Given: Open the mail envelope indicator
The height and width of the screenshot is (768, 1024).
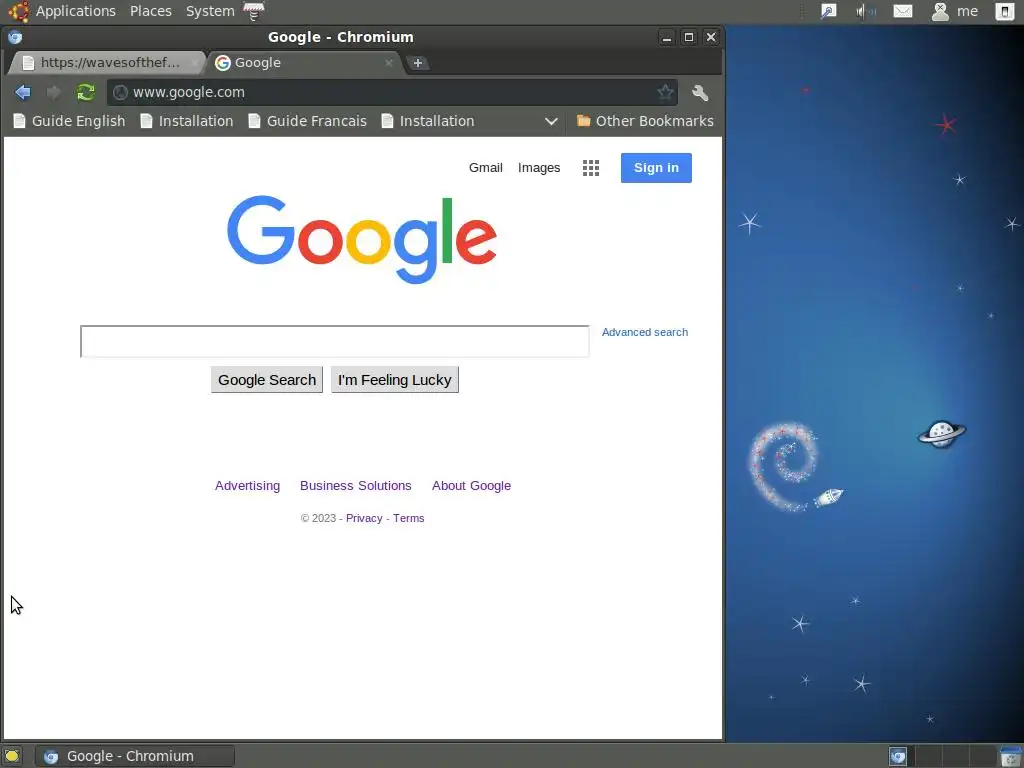Looking at the screenshot, I should pos(903,11).
